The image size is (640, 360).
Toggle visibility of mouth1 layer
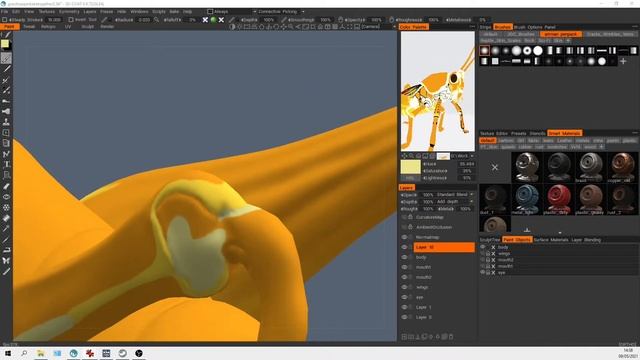click(404, 267)
